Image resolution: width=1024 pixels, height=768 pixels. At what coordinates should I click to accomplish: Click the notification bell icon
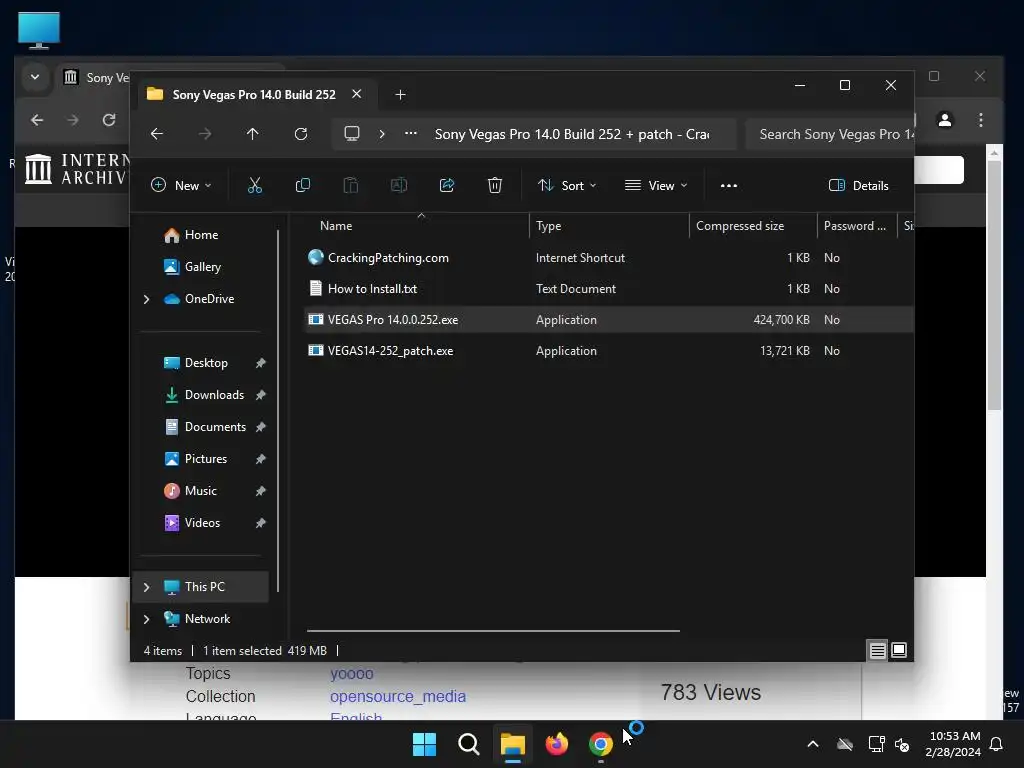point(997,744)
